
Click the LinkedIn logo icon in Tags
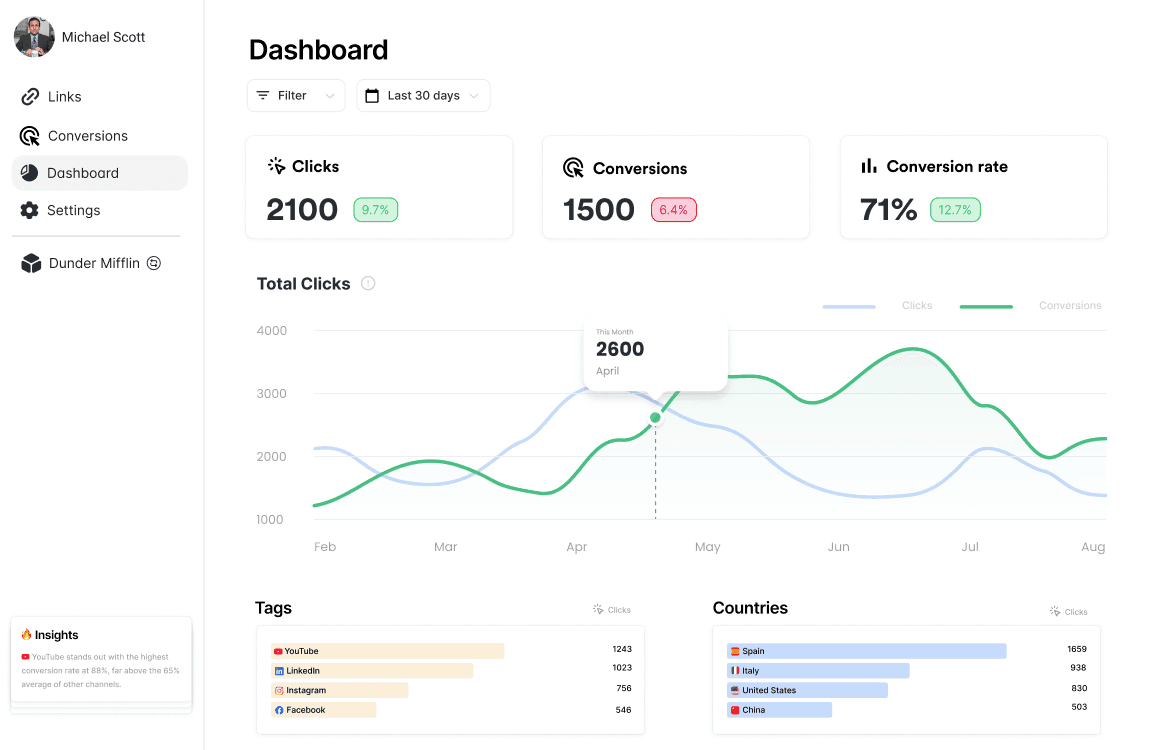[279, 671]
